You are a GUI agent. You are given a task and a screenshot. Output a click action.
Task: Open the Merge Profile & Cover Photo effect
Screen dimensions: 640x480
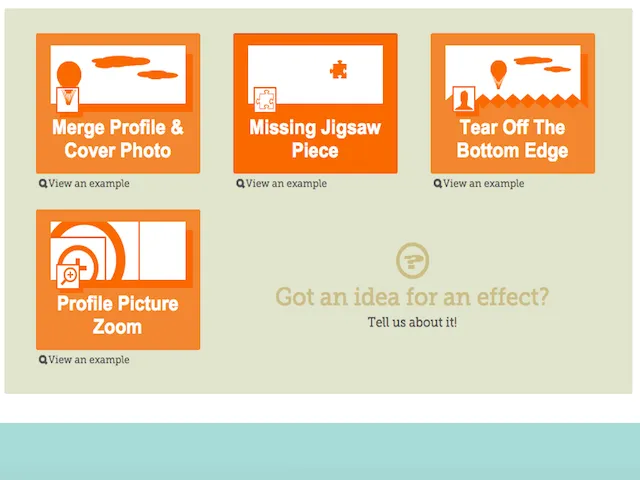tap(118, 139)
